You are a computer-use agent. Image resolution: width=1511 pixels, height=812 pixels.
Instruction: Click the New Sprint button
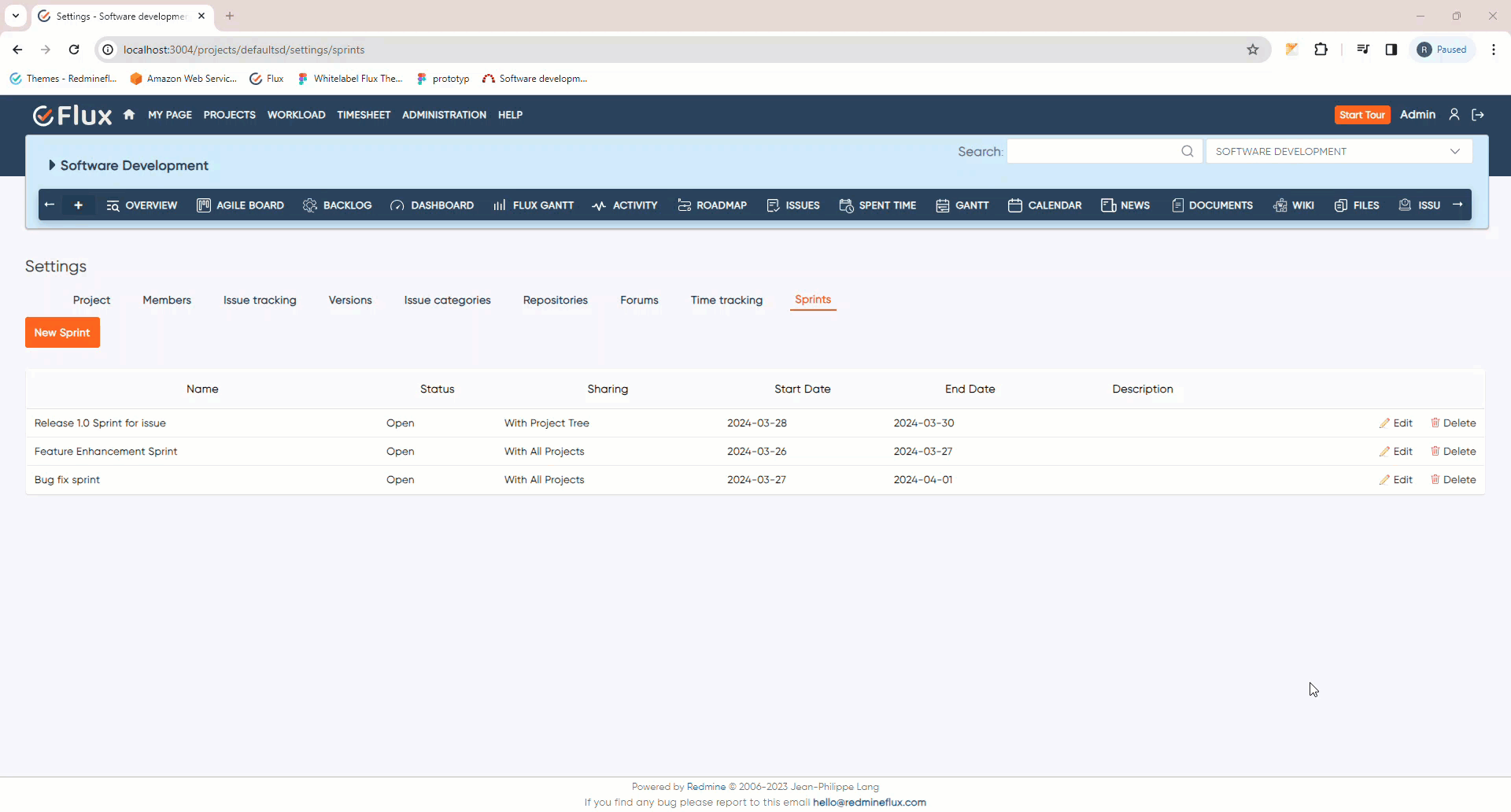click(62, 333)
